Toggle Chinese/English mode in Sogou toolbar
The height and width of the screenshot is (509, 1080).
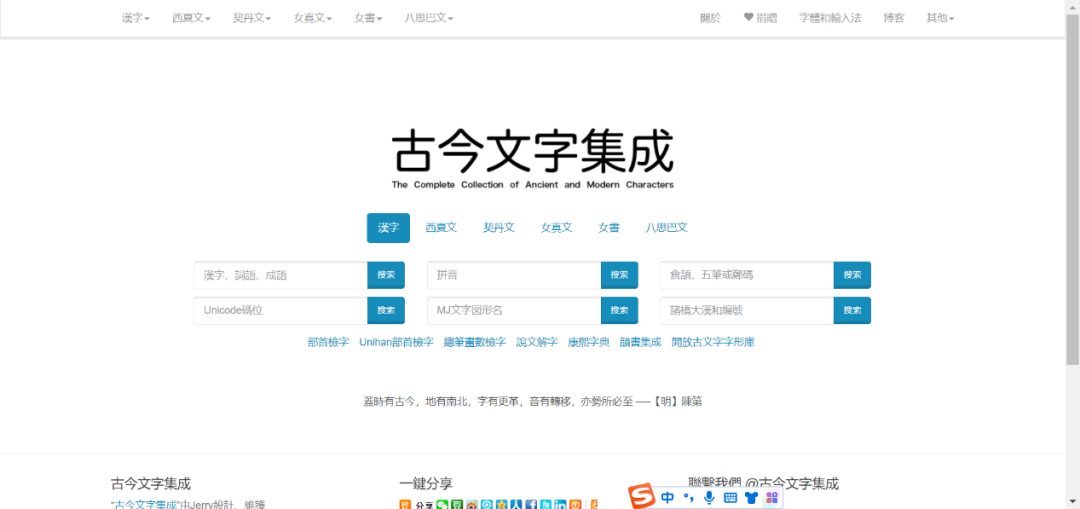pyautogui.click(x=667, y=497)
